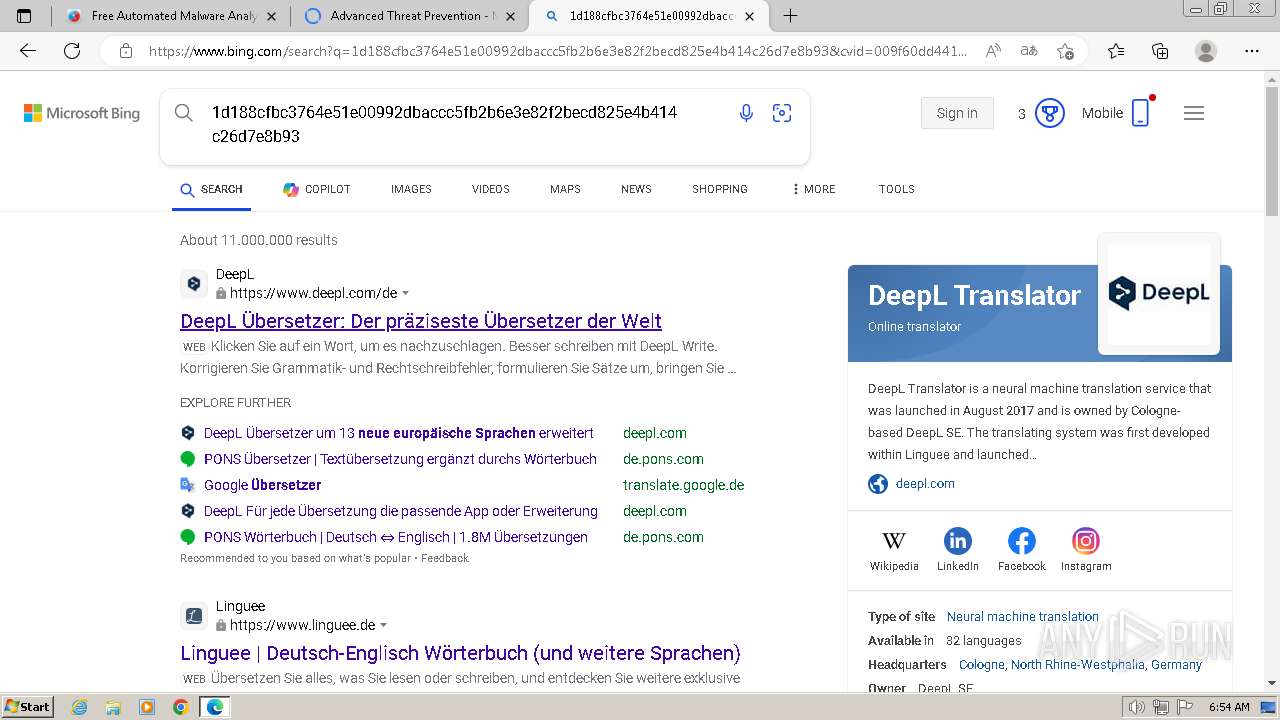The height and width of the screenshot is (720, 1280).
Task: Go to Microsoft Bing home logo
Action: tap(82, 113)
